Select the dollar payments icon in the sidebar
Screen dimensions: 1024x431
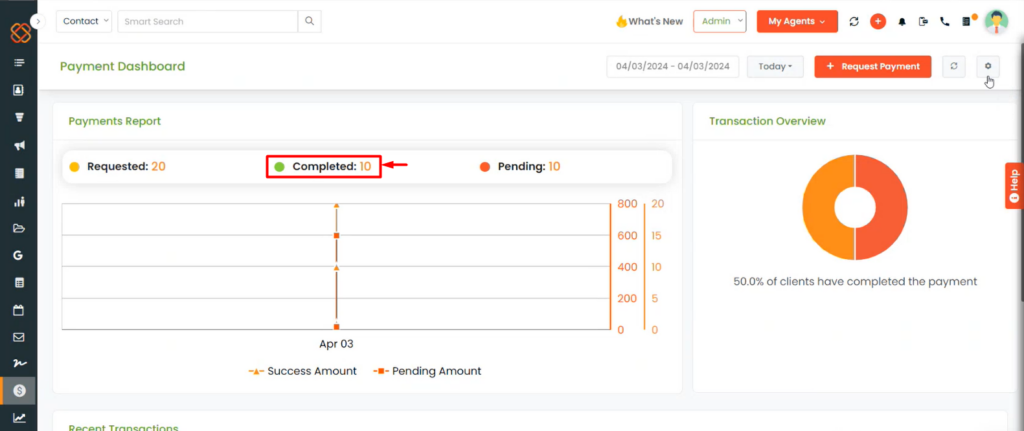coord(19,391)
